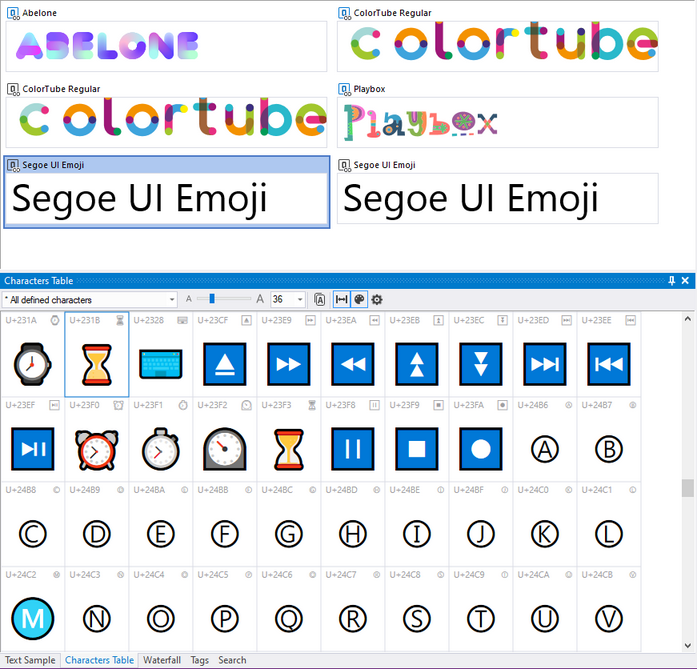The image size is (697, 669).
Task: Click the large A increase size button
Action: (260, 299)
